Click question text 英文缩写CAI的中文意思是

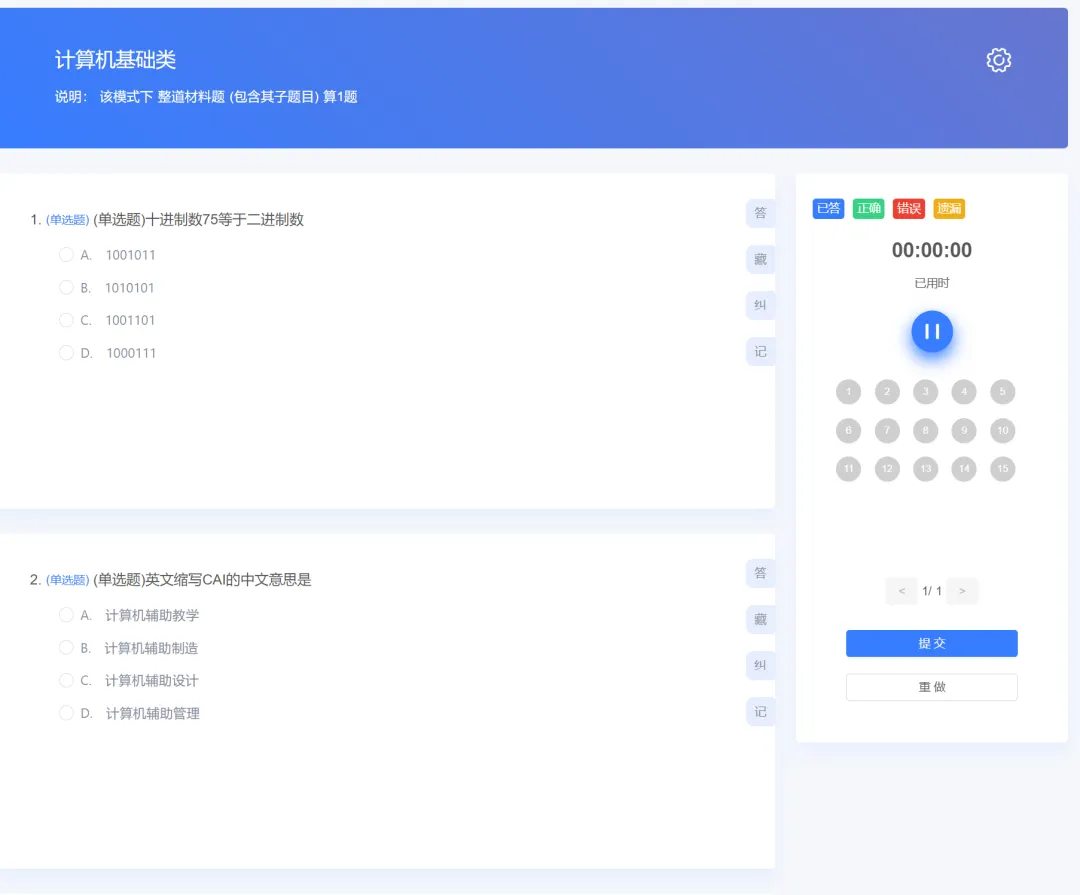tap(229, 580)
